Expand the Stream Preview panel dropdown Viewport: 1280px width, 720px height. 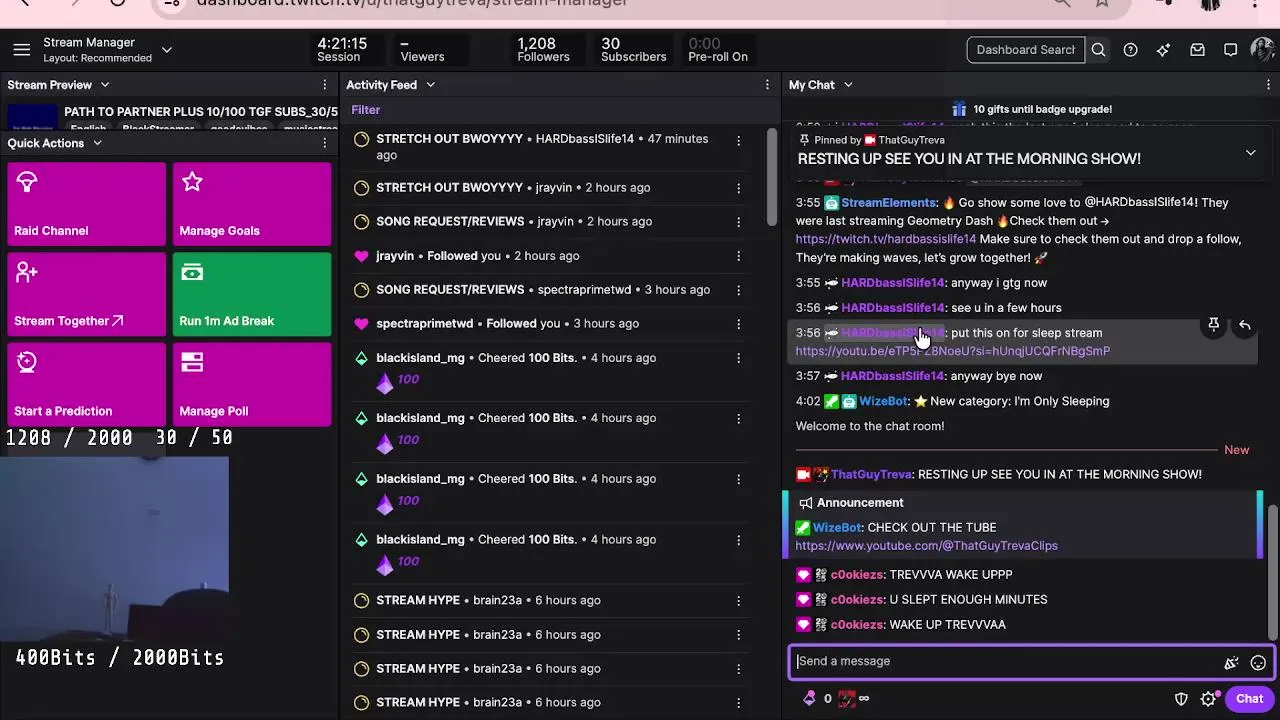click(x=104, y=85)
